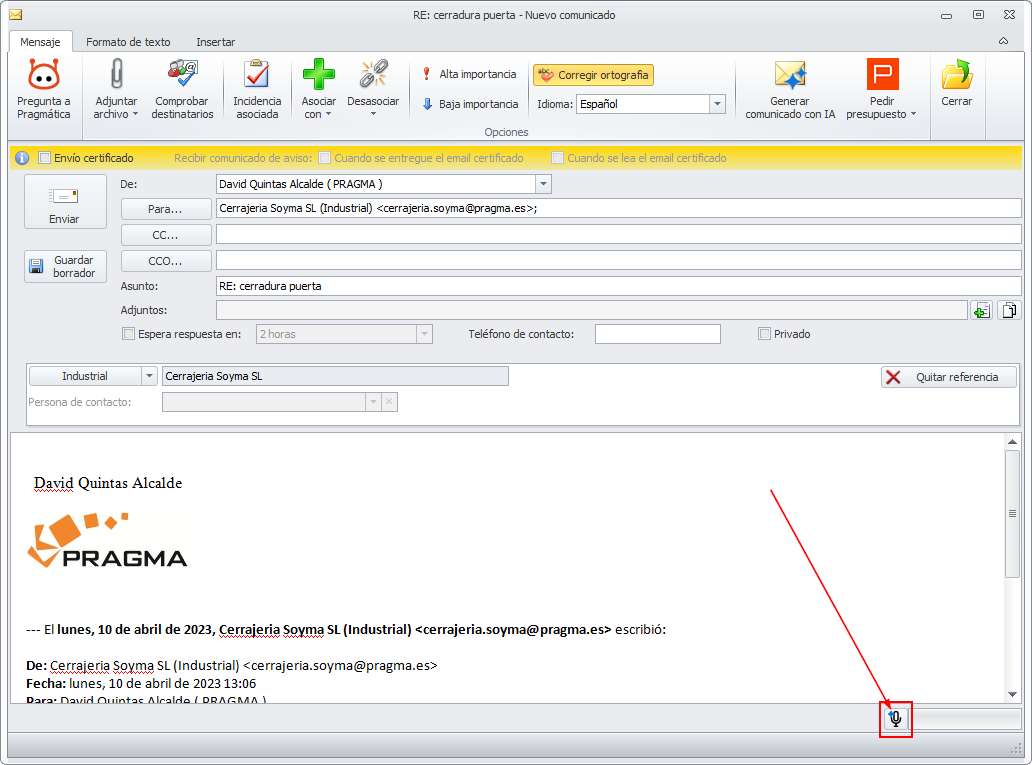This screenshot has height=765, width=1032.
Task: Enable Espera respuesta en checkbox
Action: pyautogui.click(x=128, y=334)
